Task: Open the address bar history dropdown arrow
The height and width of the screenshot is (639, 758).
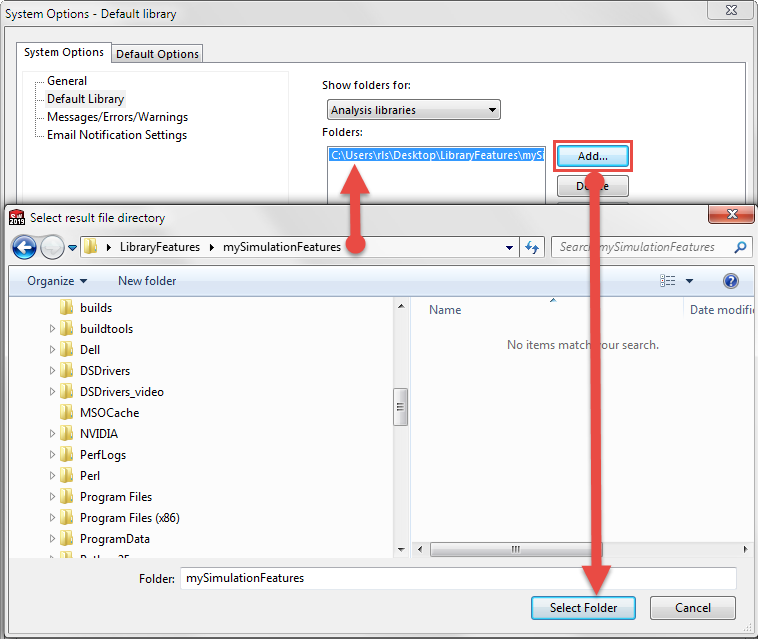Action: 509,247
